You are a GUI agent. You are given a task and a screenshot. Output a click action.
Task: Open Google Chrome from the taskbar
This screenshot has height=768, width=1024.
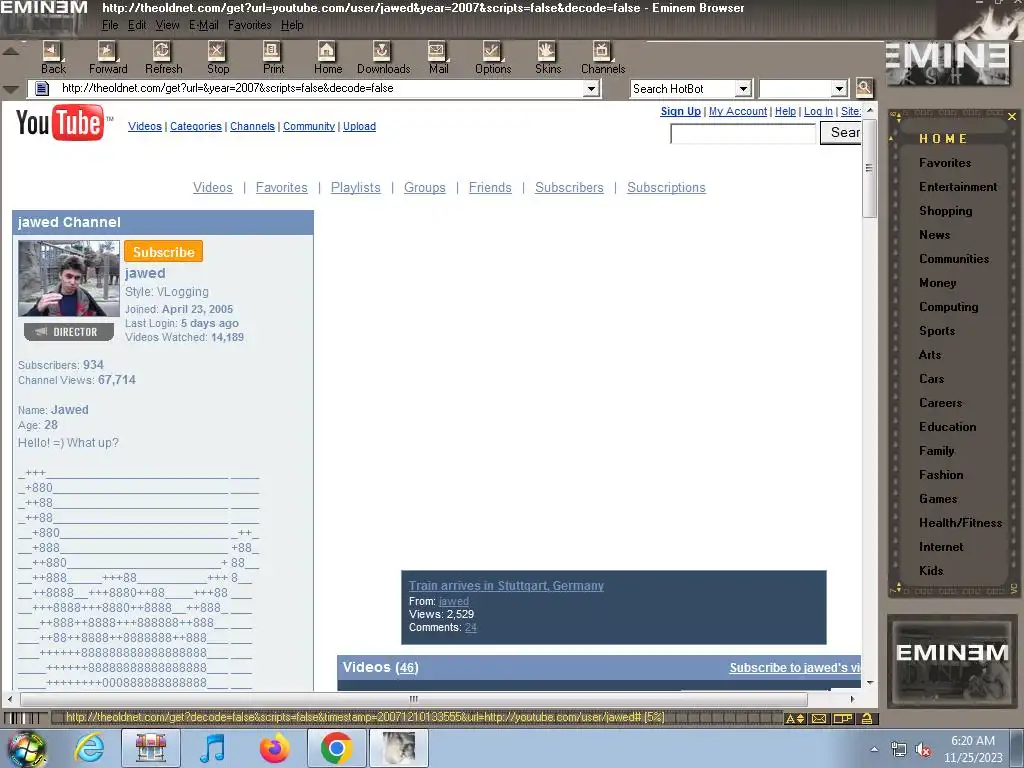pos(336,748)
